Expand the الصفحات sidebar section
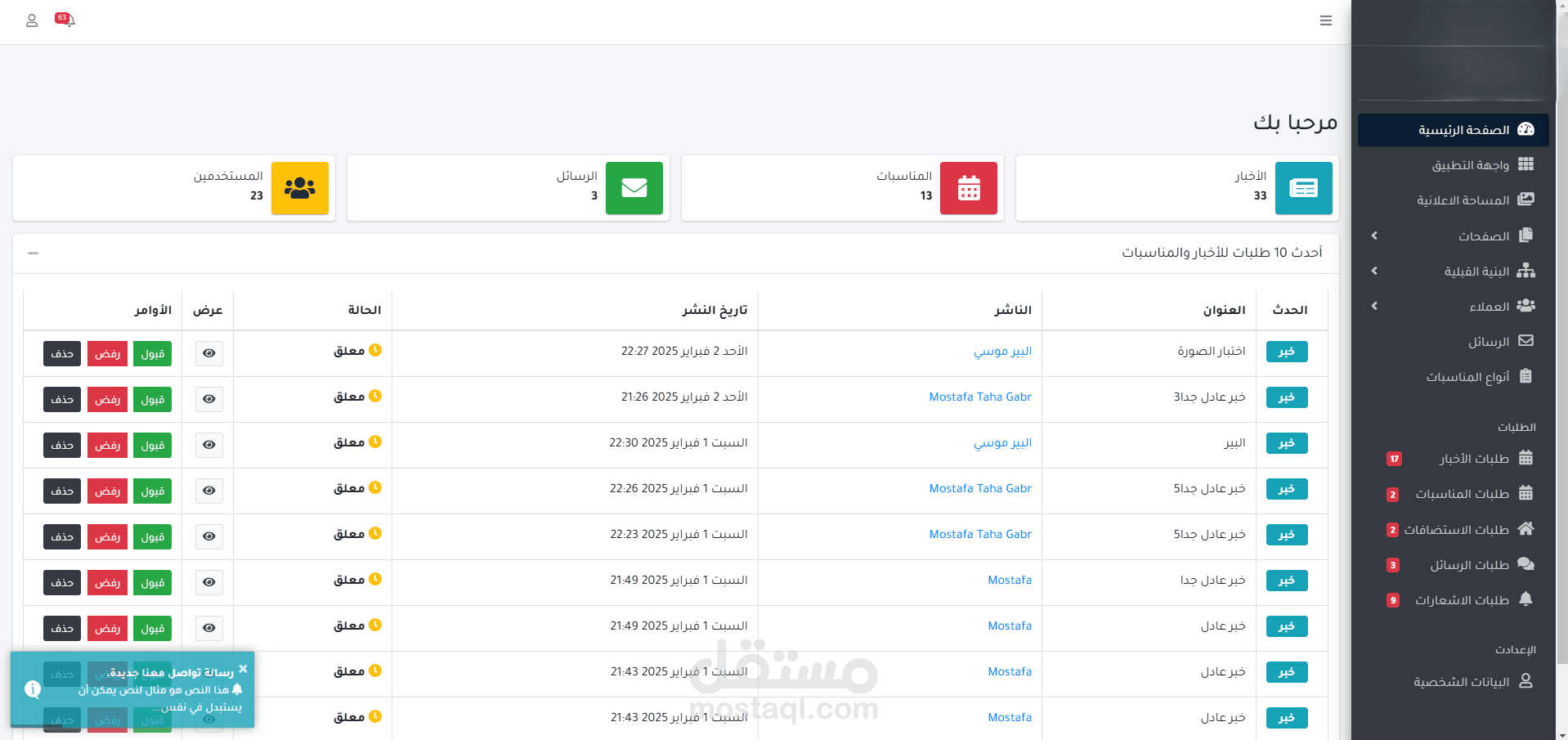Image resolution: width=1568 pixels, height=740 pixels. [x=1374, y=235]
